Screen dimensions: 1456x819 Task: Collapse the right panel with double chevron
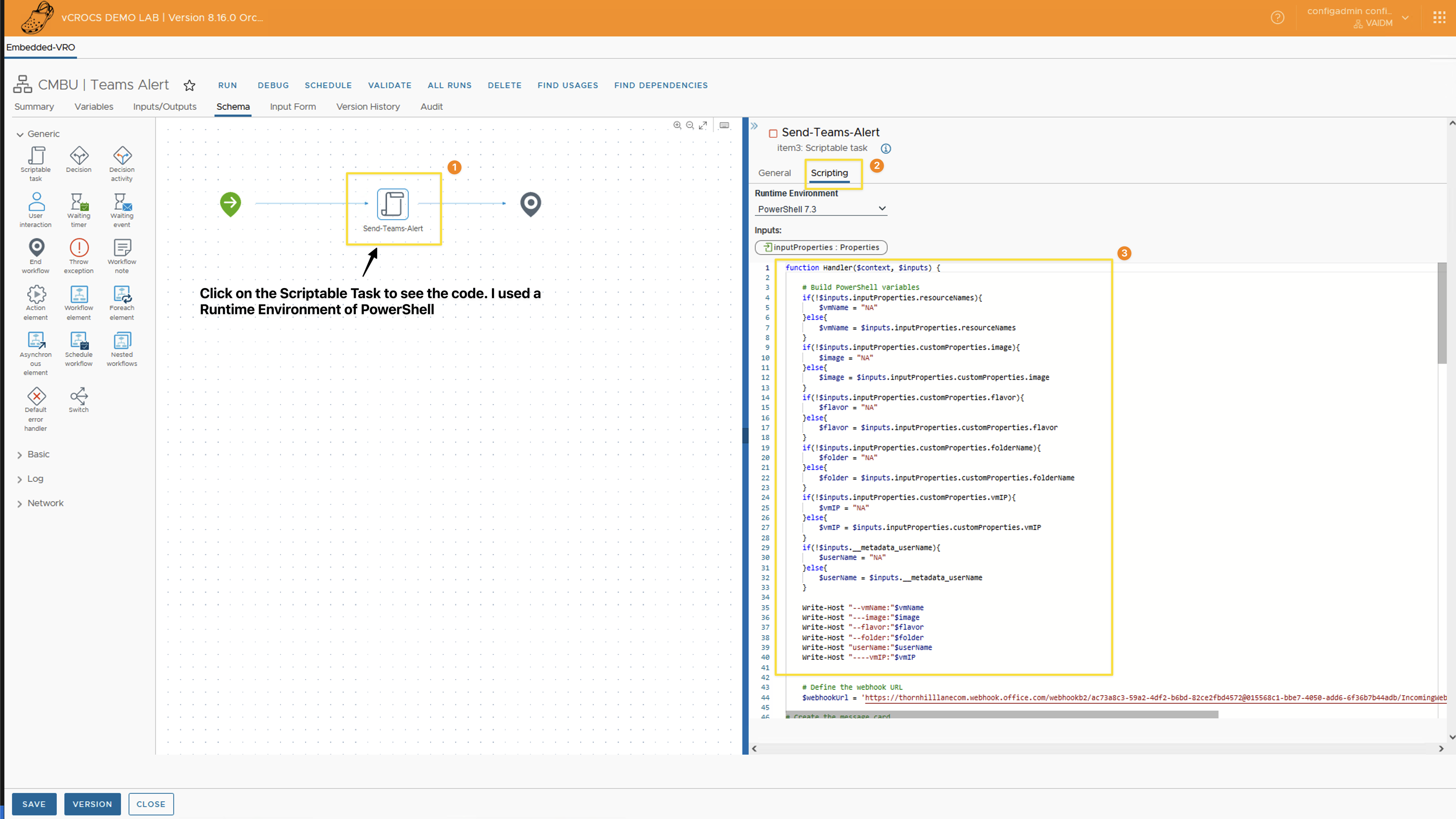coord(754,126)
